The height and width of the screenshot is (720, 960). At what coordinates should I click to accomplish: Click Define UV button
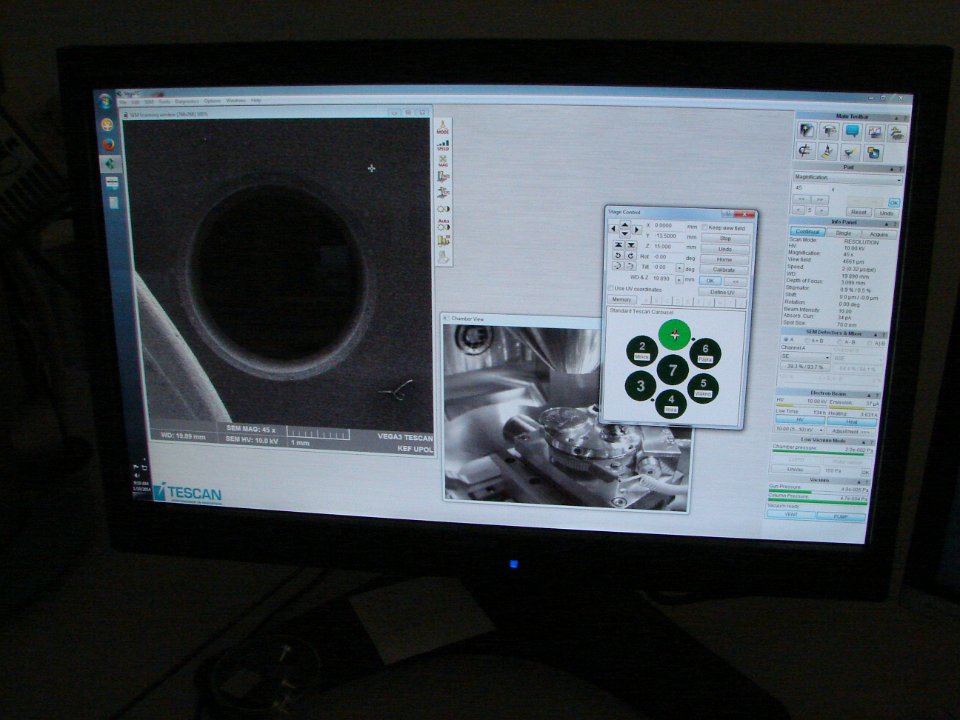click(722, 292)
